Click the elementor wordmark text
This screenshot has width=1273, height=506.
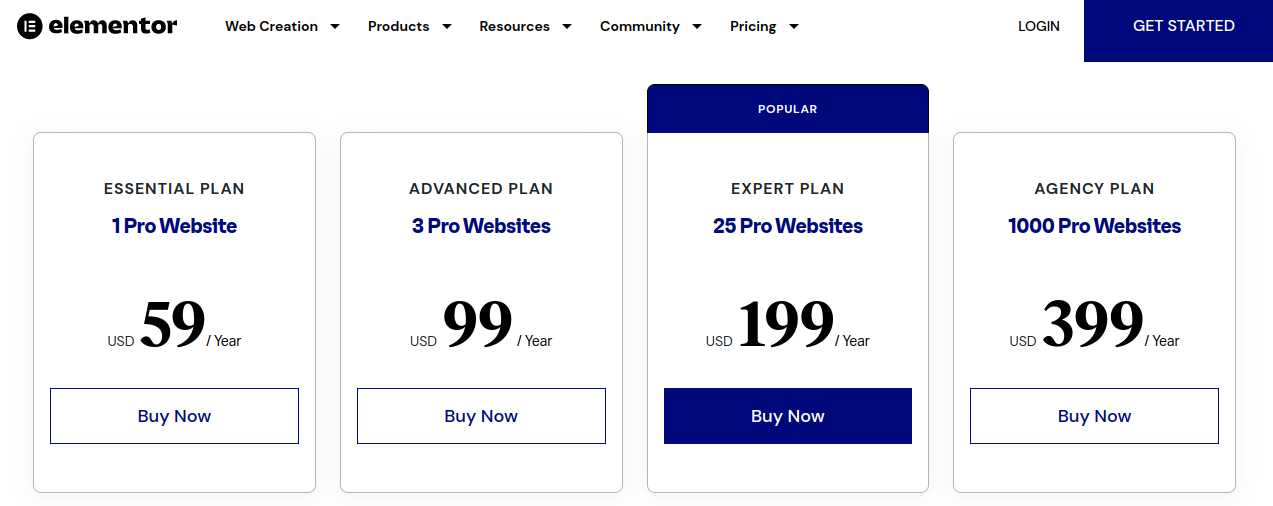(113, 26)
